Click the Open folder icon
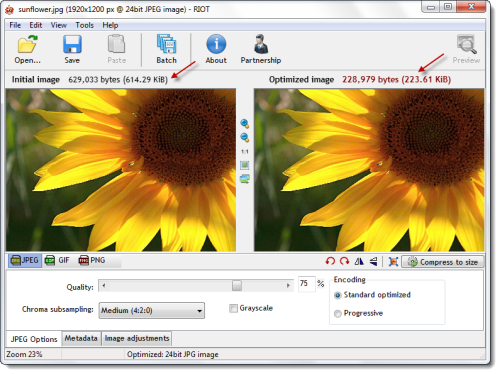500x374 pixels. 27,44
